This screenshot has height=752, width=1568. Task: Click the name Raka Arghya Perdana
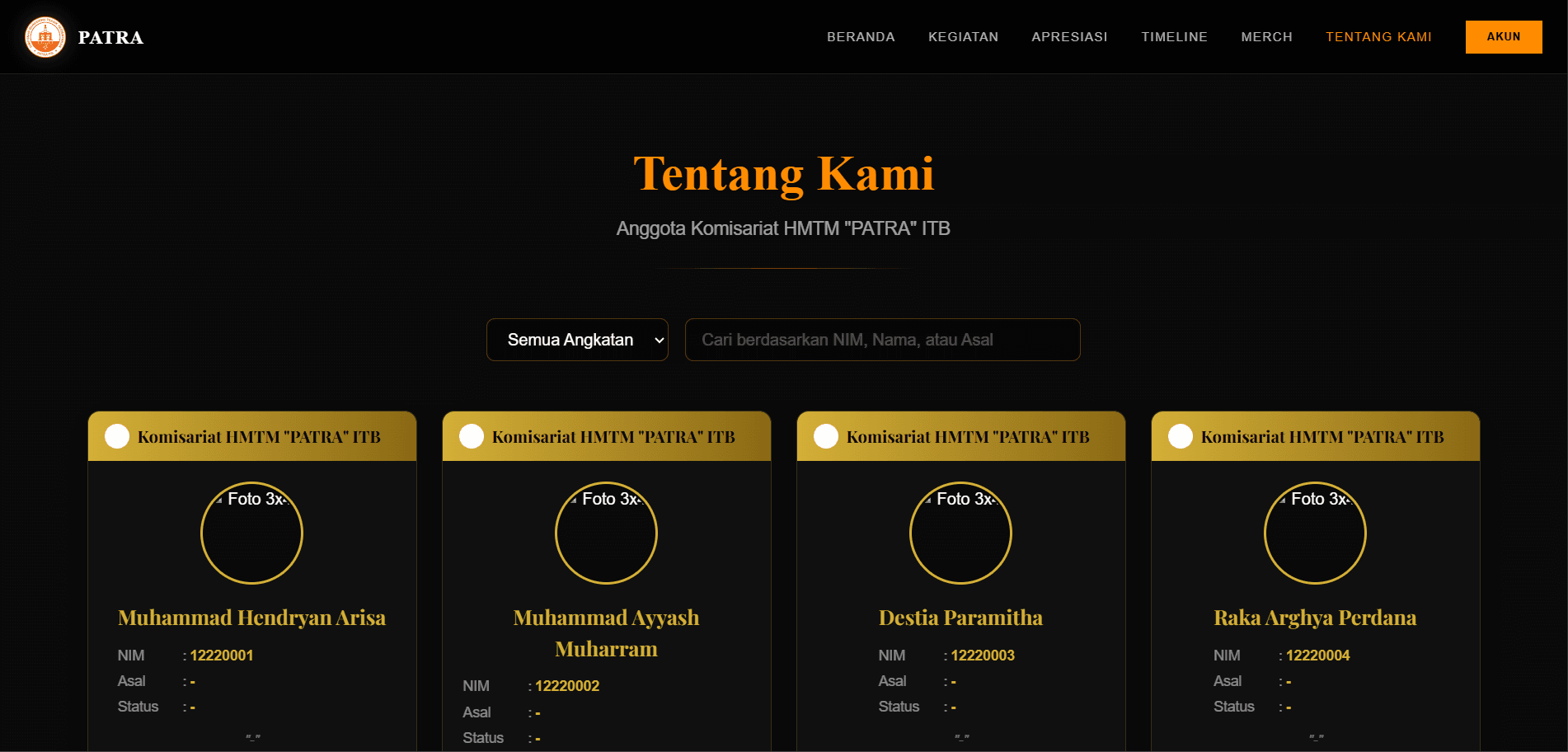pos(1315,618)
